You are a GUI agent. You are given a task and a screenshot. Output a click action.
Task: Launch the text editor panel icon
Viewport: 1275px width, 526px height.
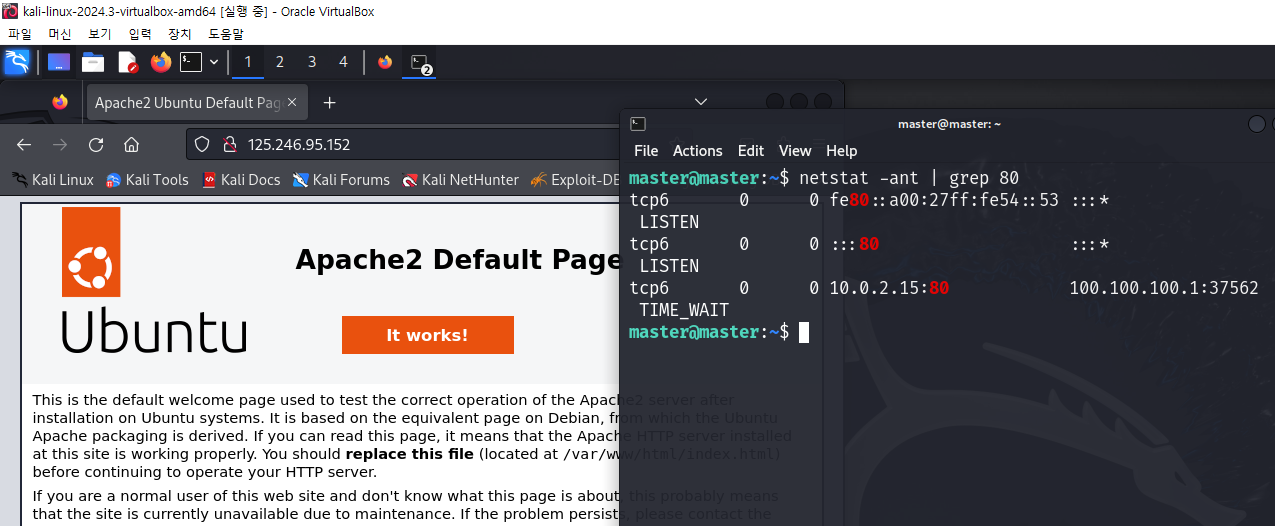pyautogui.click(x=127, y=62)
